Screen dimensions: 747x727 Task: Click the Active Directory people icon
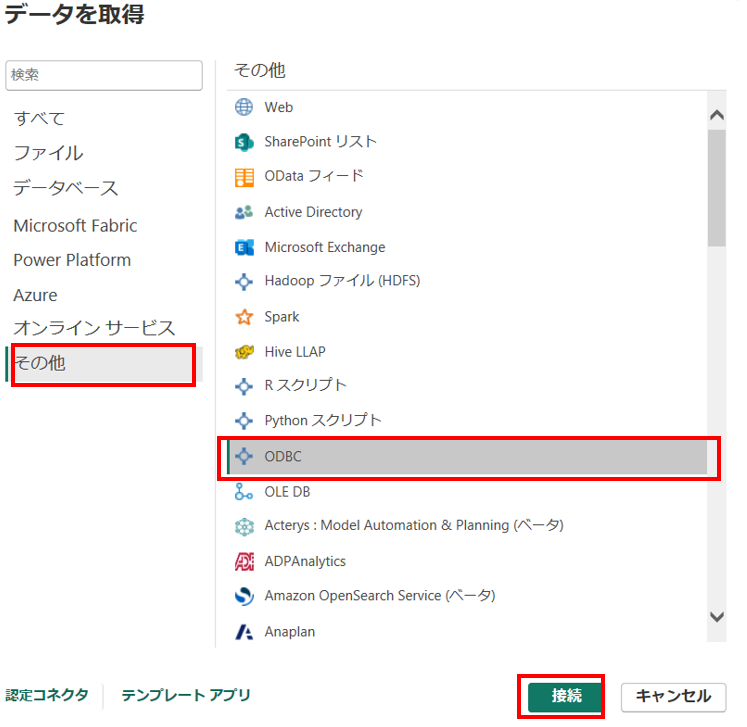244,212
